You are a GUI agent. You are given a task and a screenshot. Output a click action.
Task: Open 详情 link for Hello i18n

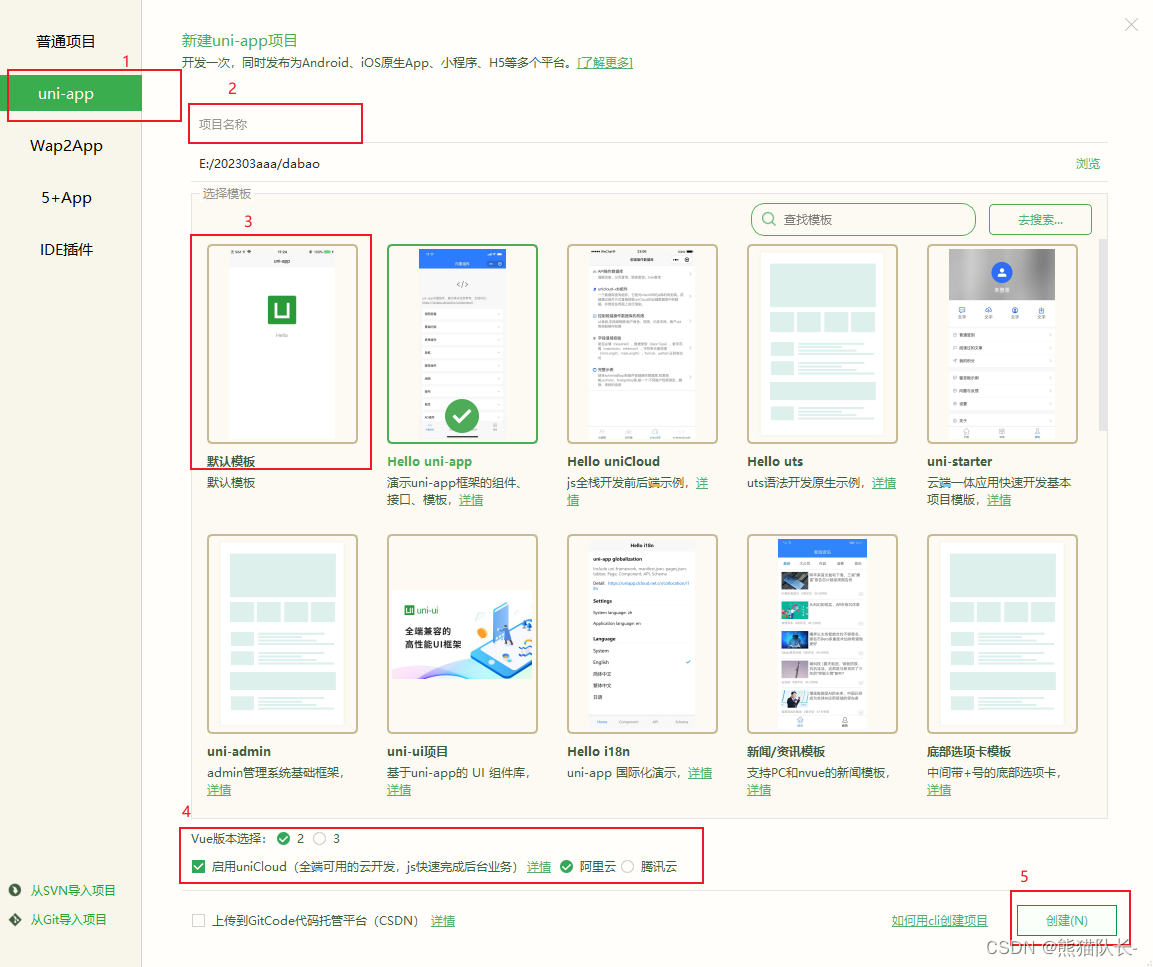click(700, 773)
